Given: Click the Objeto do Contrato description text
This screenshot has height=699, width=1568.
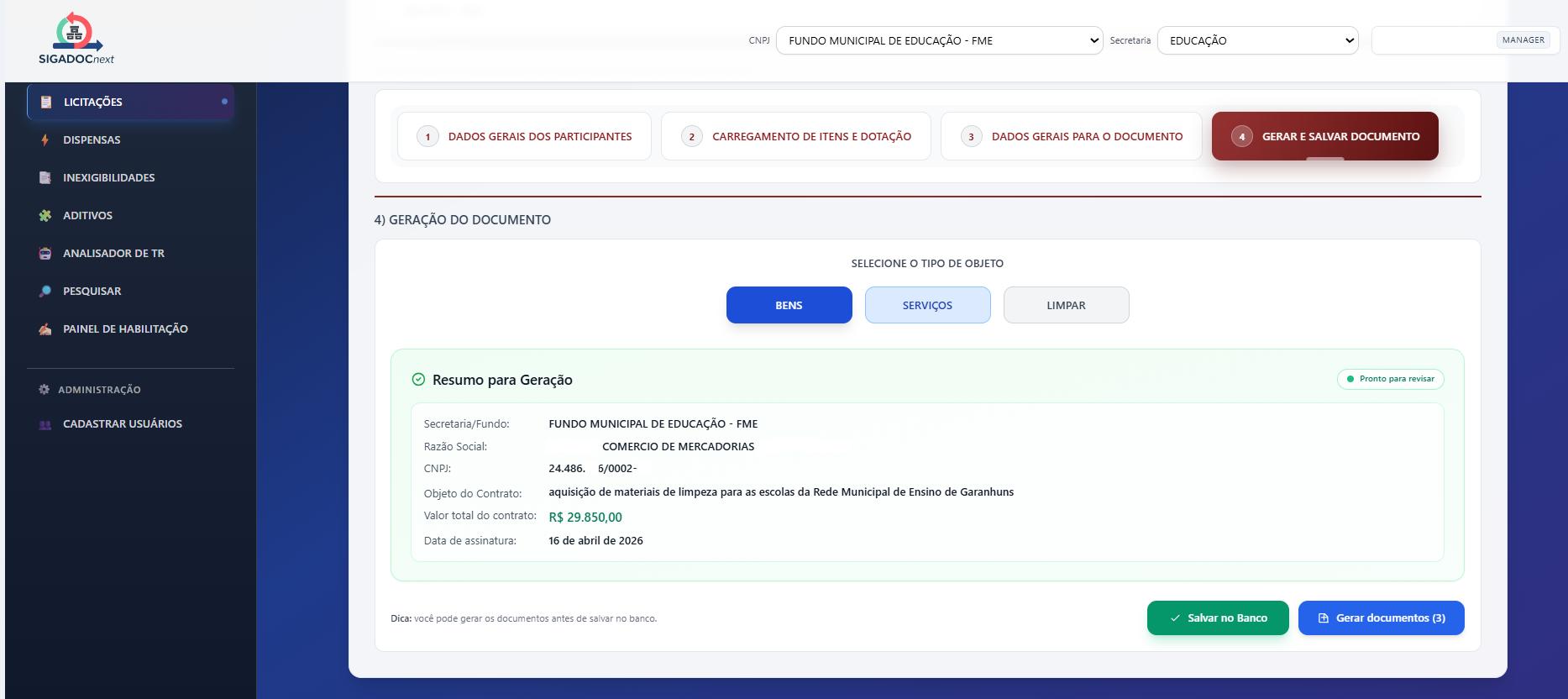Looking at the screenshot, I should (781, 492).
